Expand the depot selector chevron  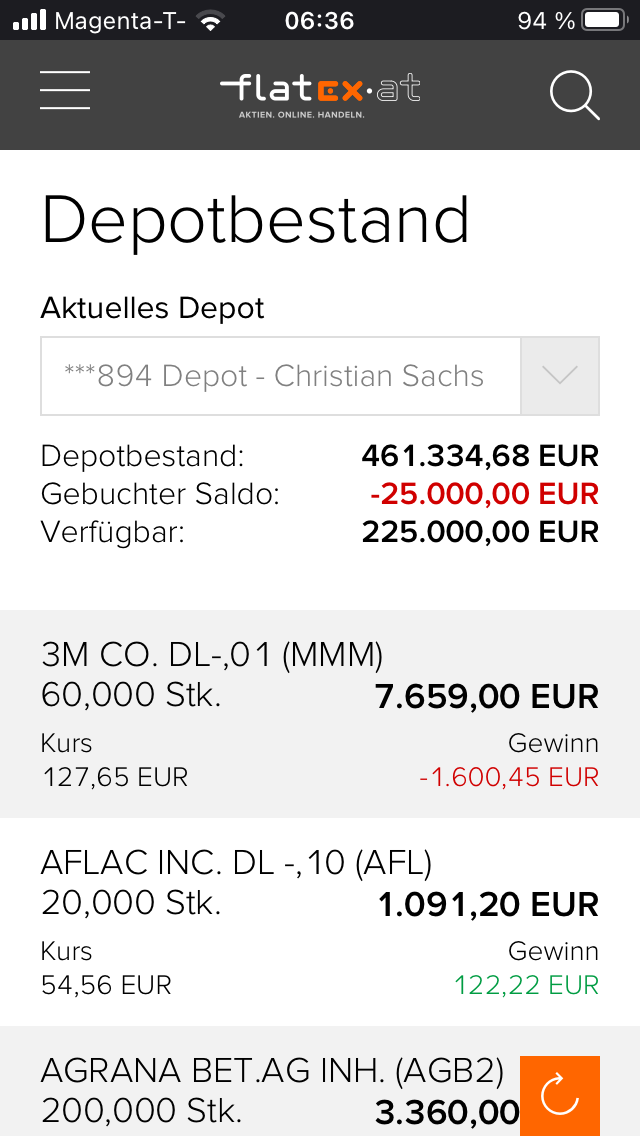tap(560, 376)
